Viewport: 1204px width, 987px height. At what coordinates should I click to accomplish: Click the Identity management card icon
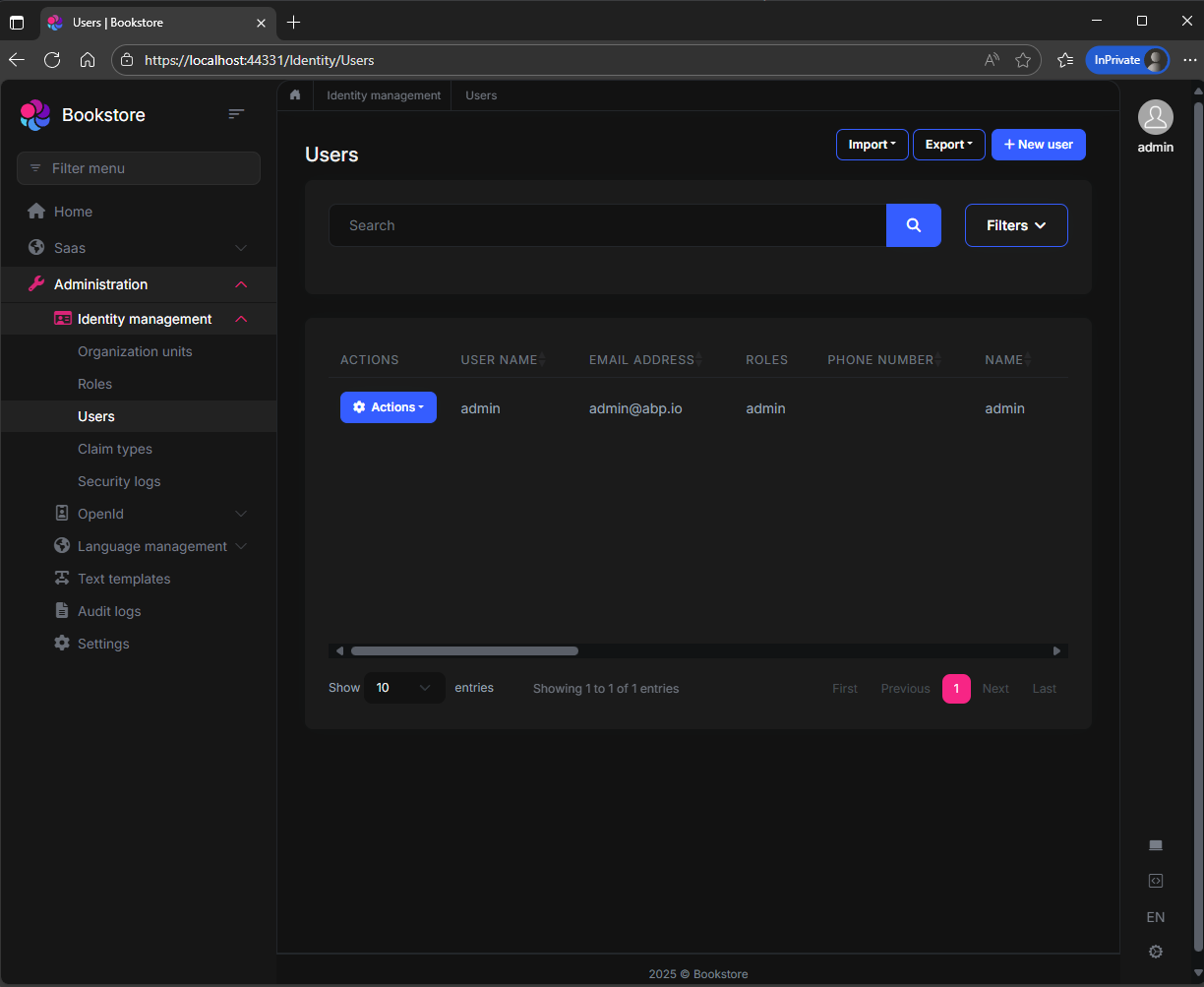coord(62,319)
